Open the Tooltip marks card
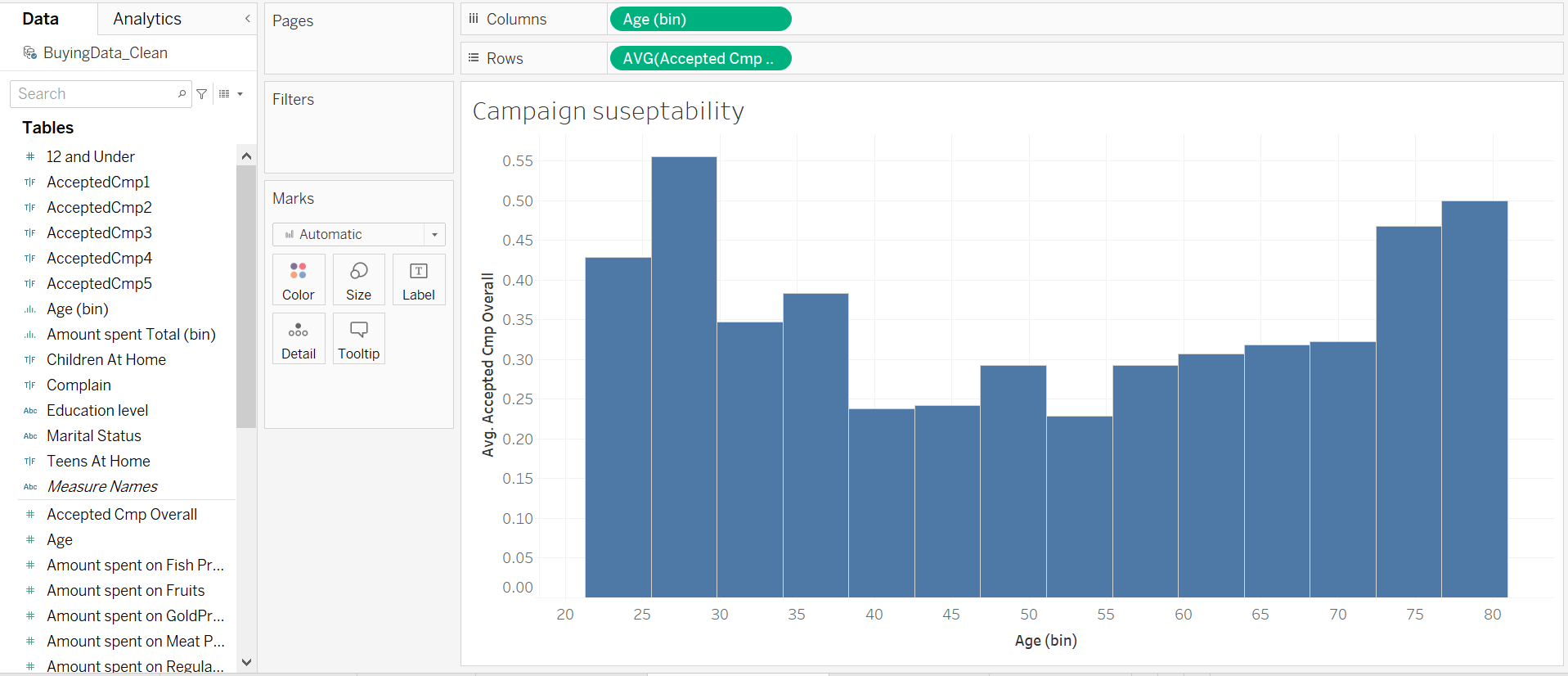Viewport: 1568px width, 676px height. [358, 339]
